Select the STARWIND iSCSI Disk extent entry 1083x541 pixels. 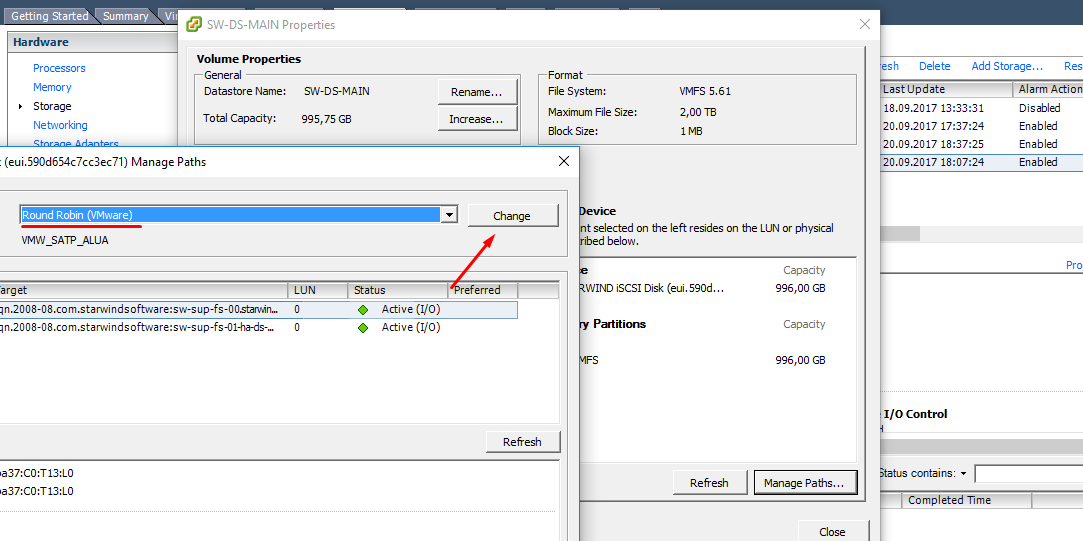705,289
